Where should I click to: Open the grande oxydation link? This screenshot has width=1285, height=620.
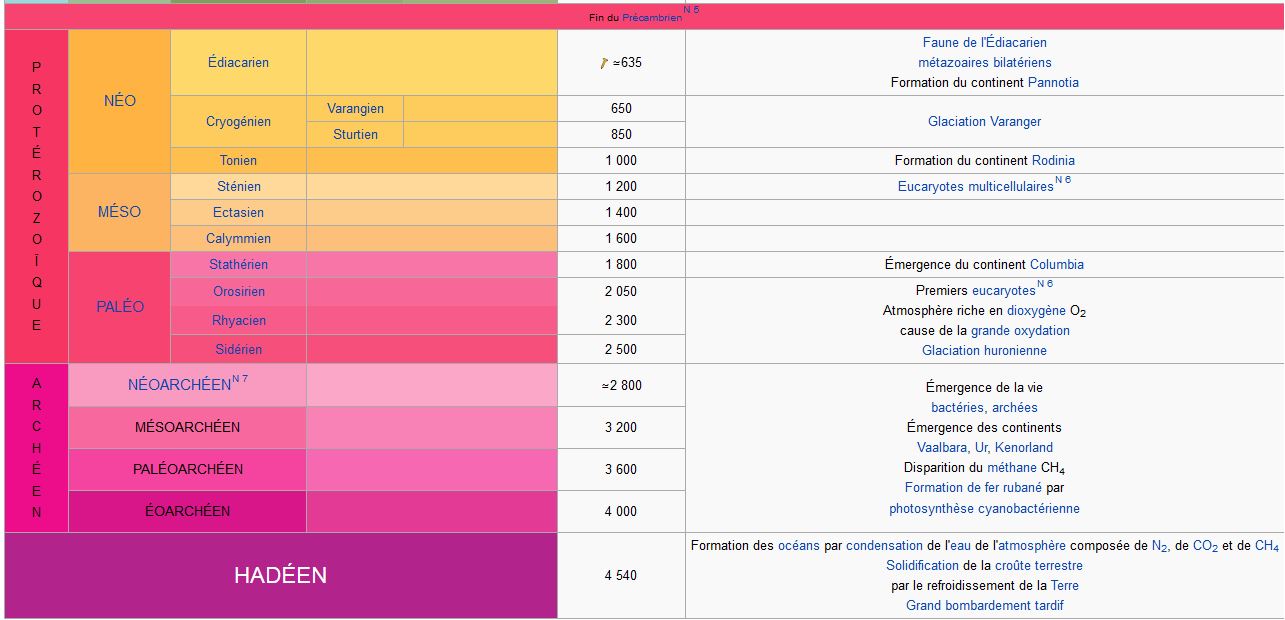pos(1020,330)
